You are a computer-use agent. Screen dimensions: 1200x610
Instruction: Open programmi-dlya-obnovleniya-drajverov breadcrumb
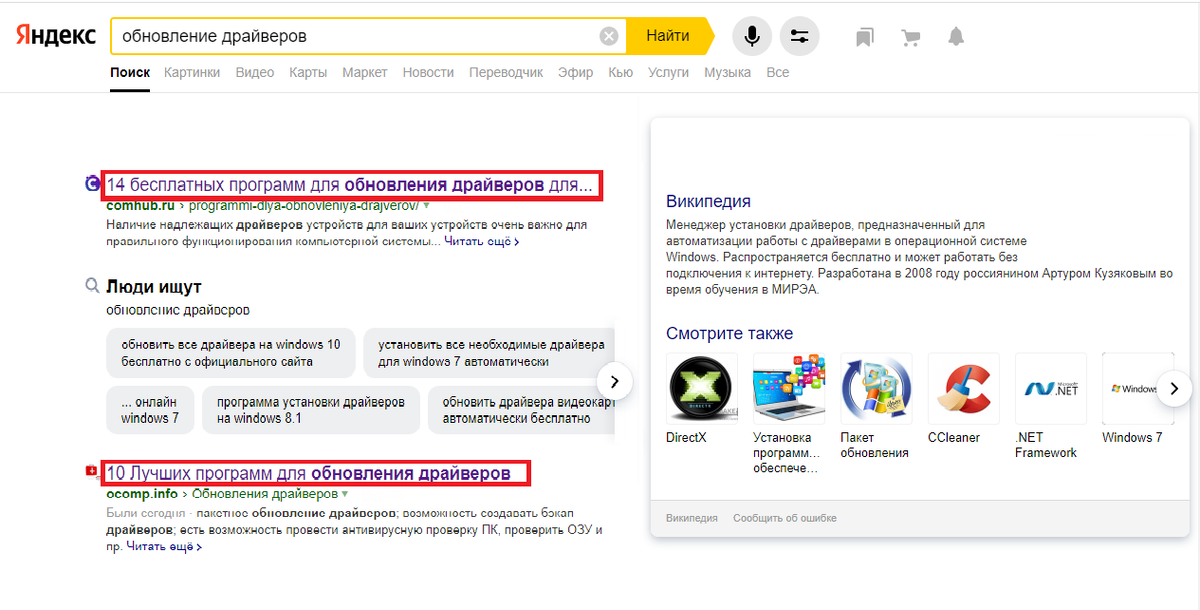point(304,205)
